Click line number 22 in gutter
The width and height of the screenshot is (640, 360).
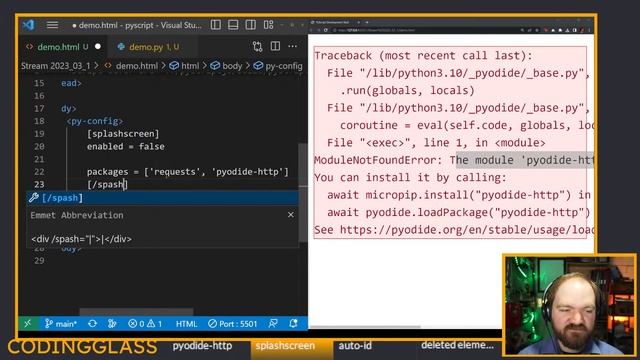coord(39,172)
